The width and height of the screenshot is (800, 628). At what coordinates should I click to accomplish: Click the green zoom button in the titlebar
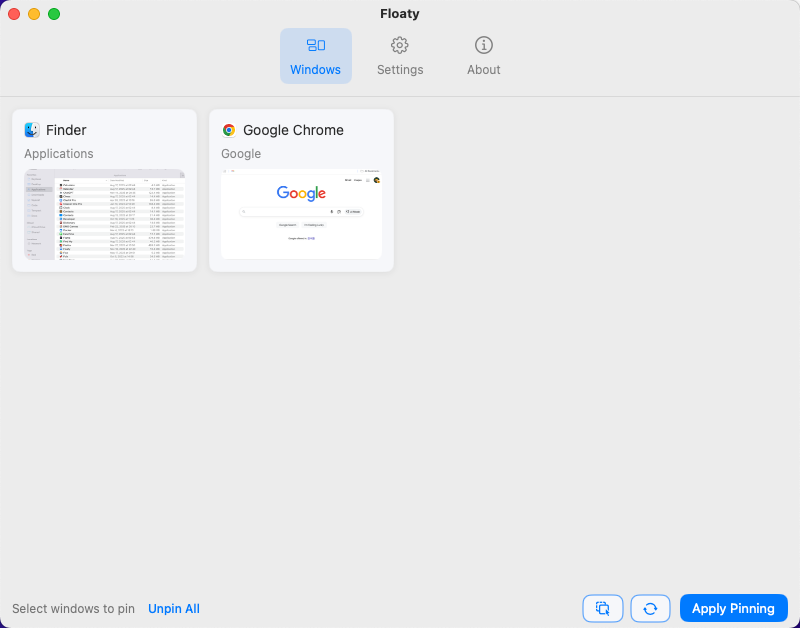(53, 15)
